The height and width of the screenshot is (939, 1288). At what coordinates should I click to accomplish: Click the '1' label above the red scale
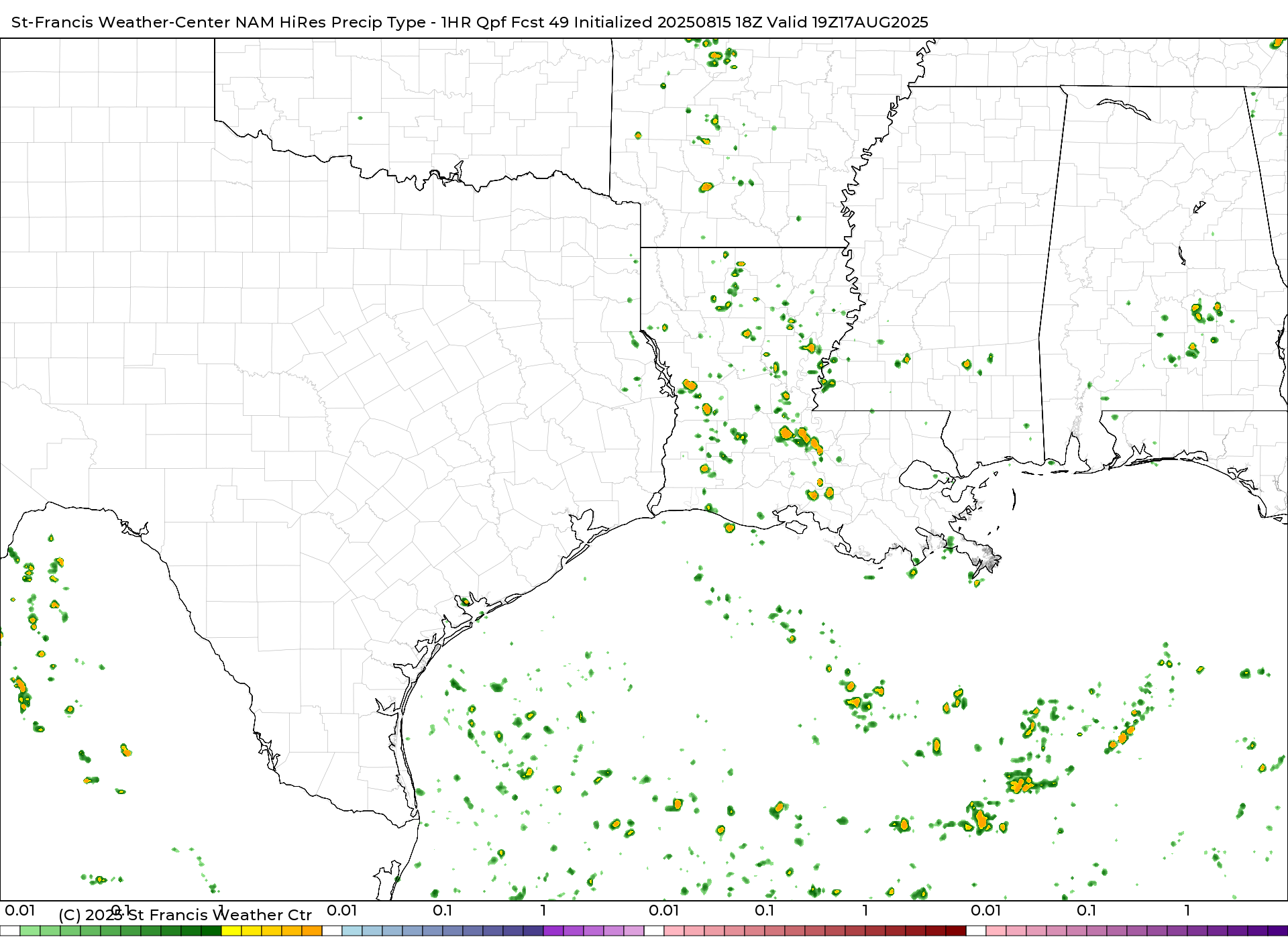pyautogui.click(x=865, y=910)
